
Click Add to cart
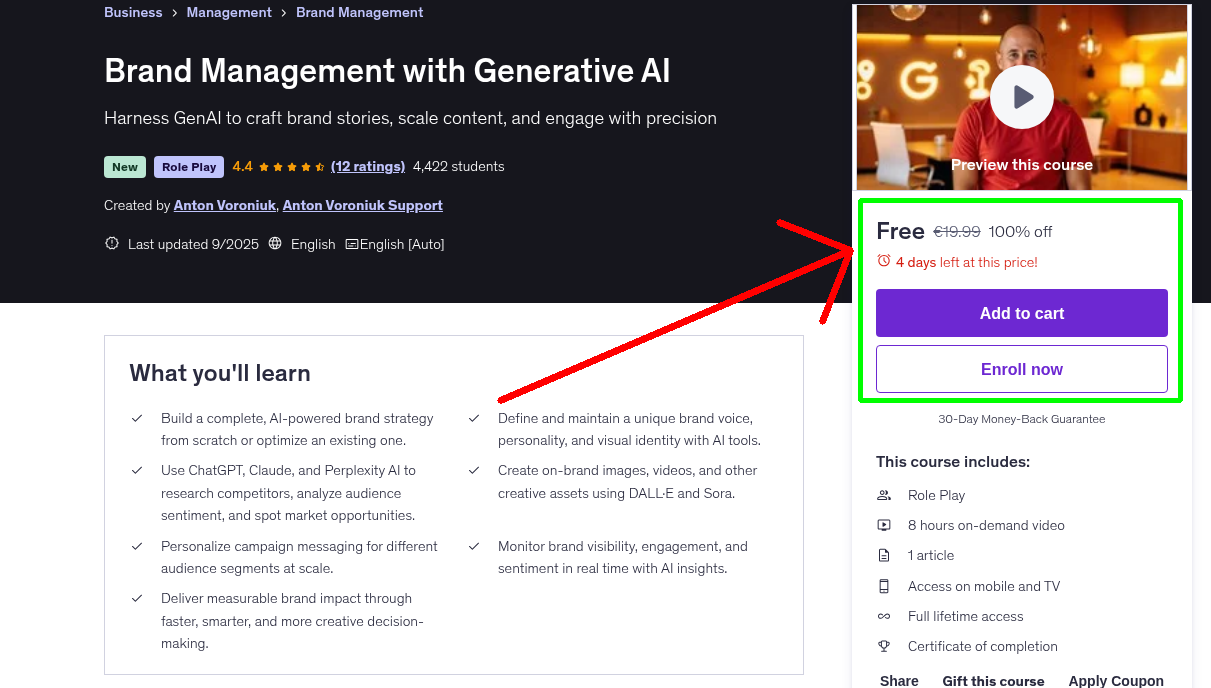(1021, 312)
